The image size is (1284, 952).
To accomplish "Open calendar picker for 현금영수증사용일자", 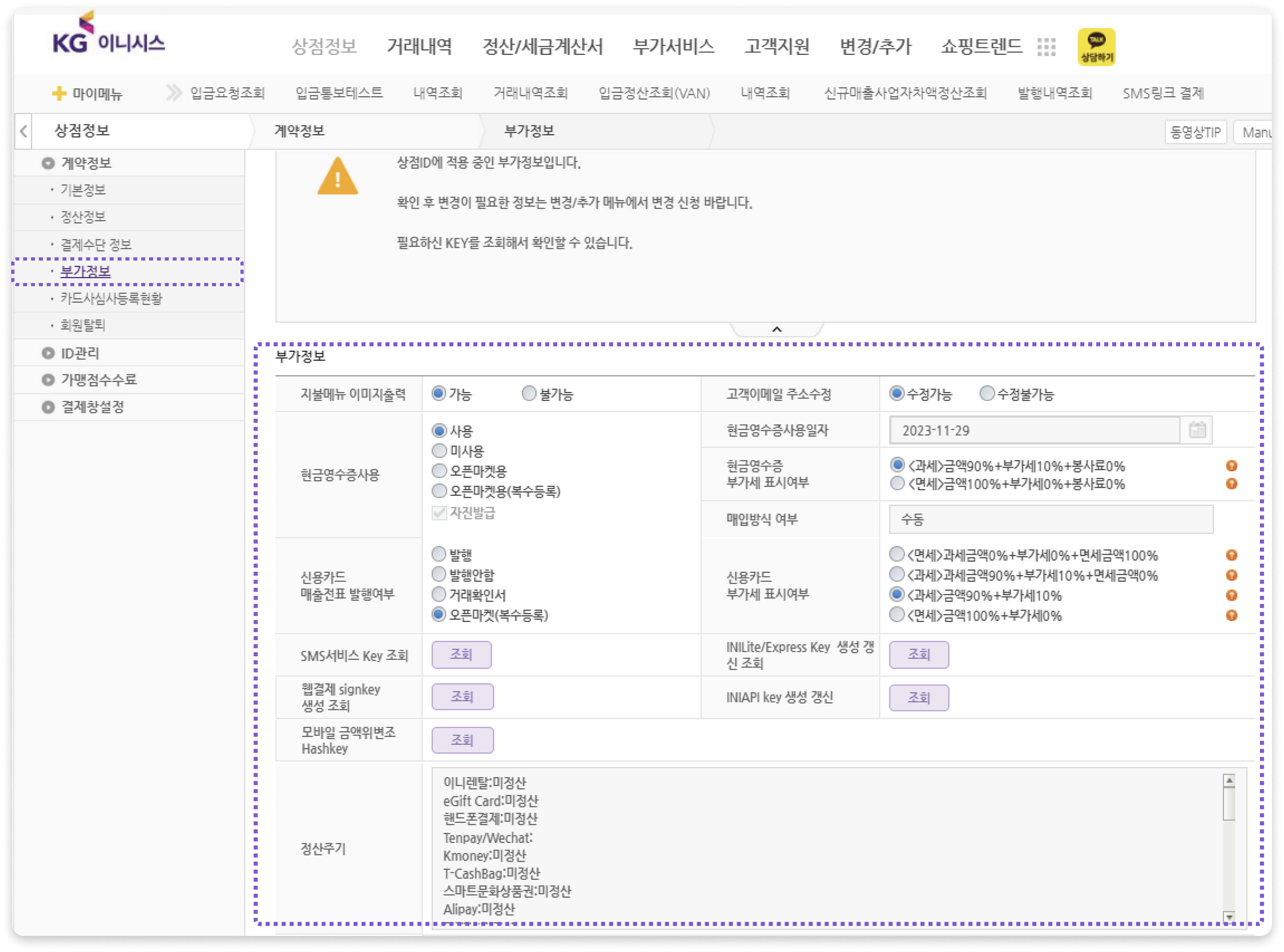I will click(x=1197, y=430).
